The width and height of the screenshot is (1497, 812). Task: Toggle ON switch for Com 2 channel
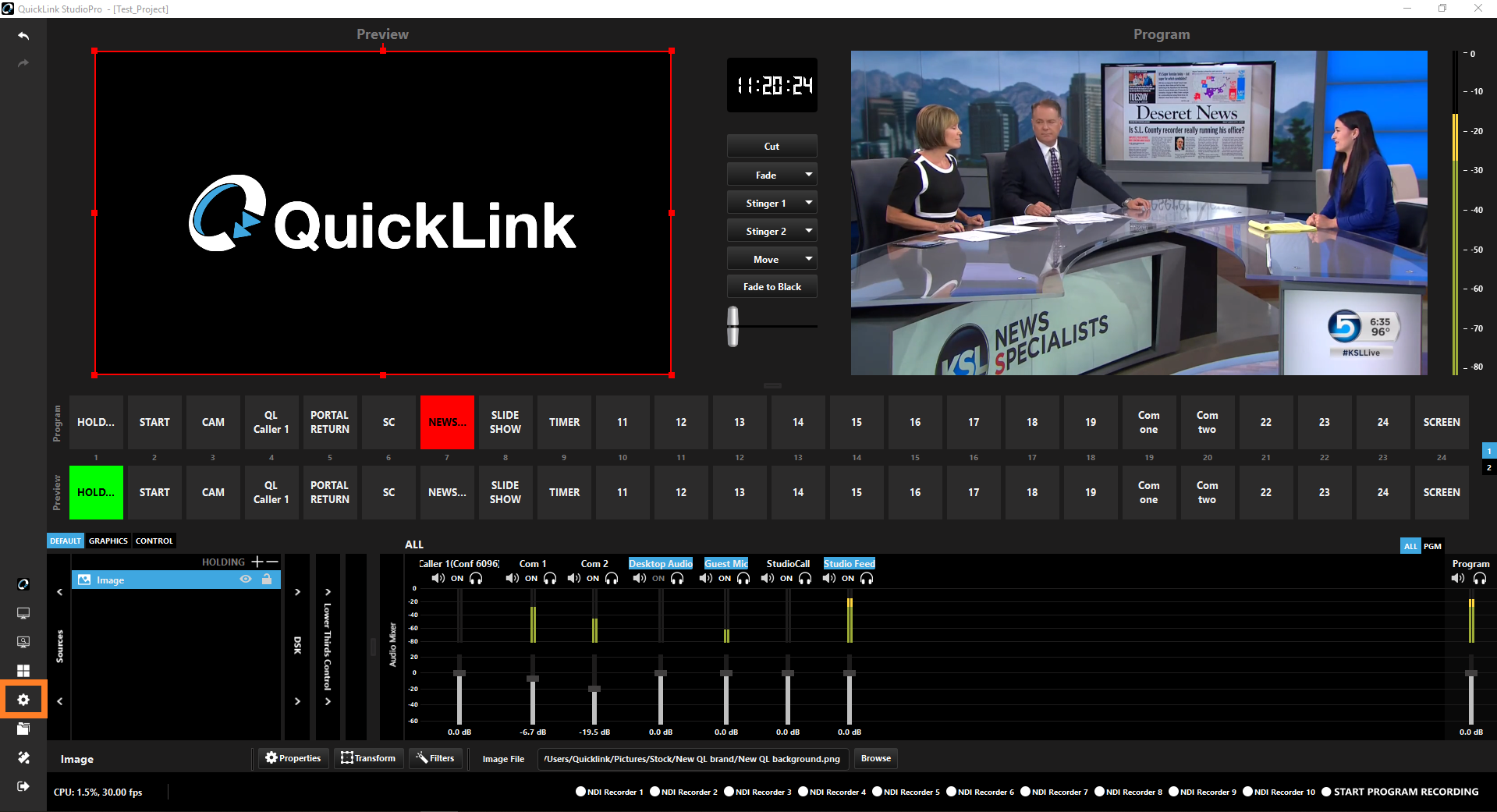pyautogui.click(x=593, y=579)
